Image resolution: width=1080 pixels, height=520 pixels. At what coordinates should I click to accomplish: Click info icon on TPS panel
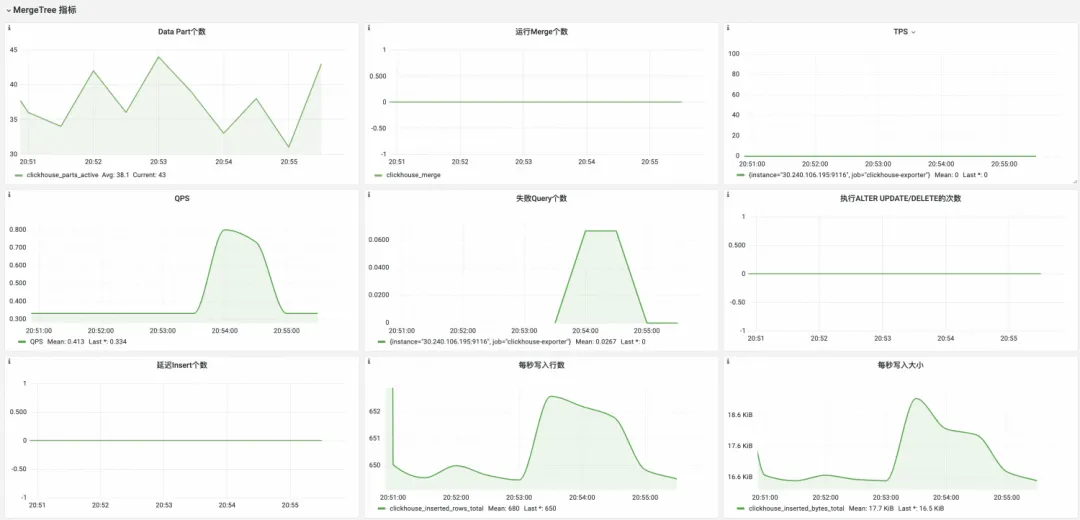pos(730,28)
